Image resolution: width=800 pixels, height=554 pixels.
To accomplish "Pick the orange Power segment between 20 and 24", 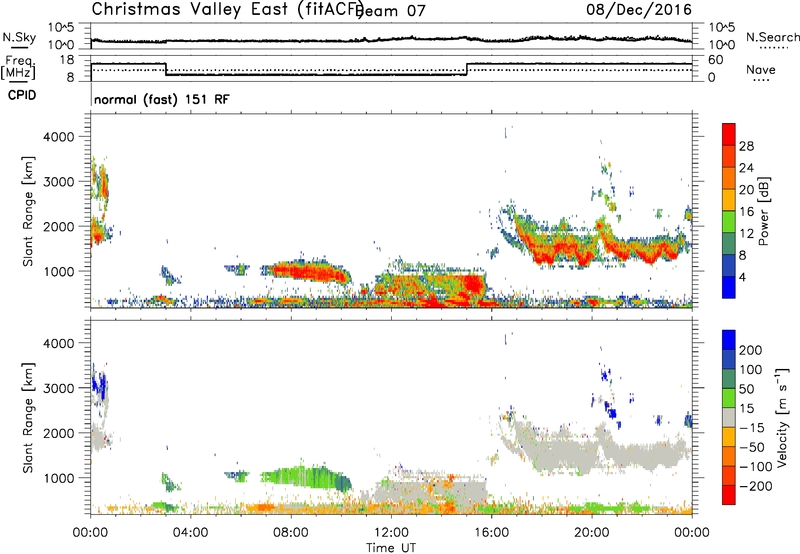I will 729,178.
